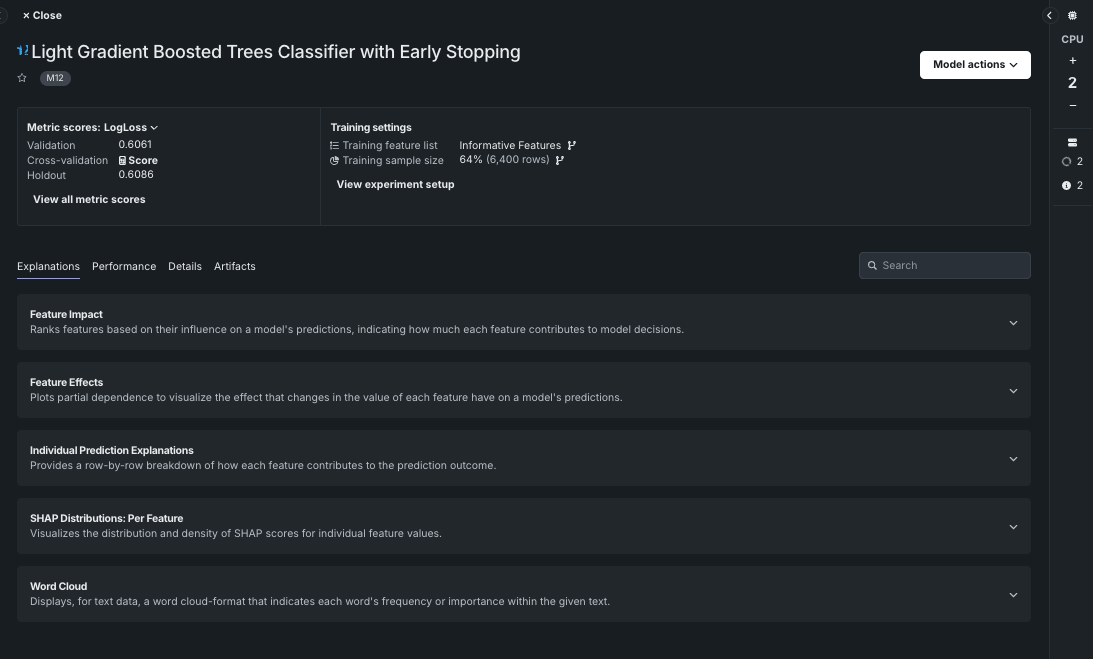Click the Search field above the explanations list

pyautogui.click(x=943, y=265)
